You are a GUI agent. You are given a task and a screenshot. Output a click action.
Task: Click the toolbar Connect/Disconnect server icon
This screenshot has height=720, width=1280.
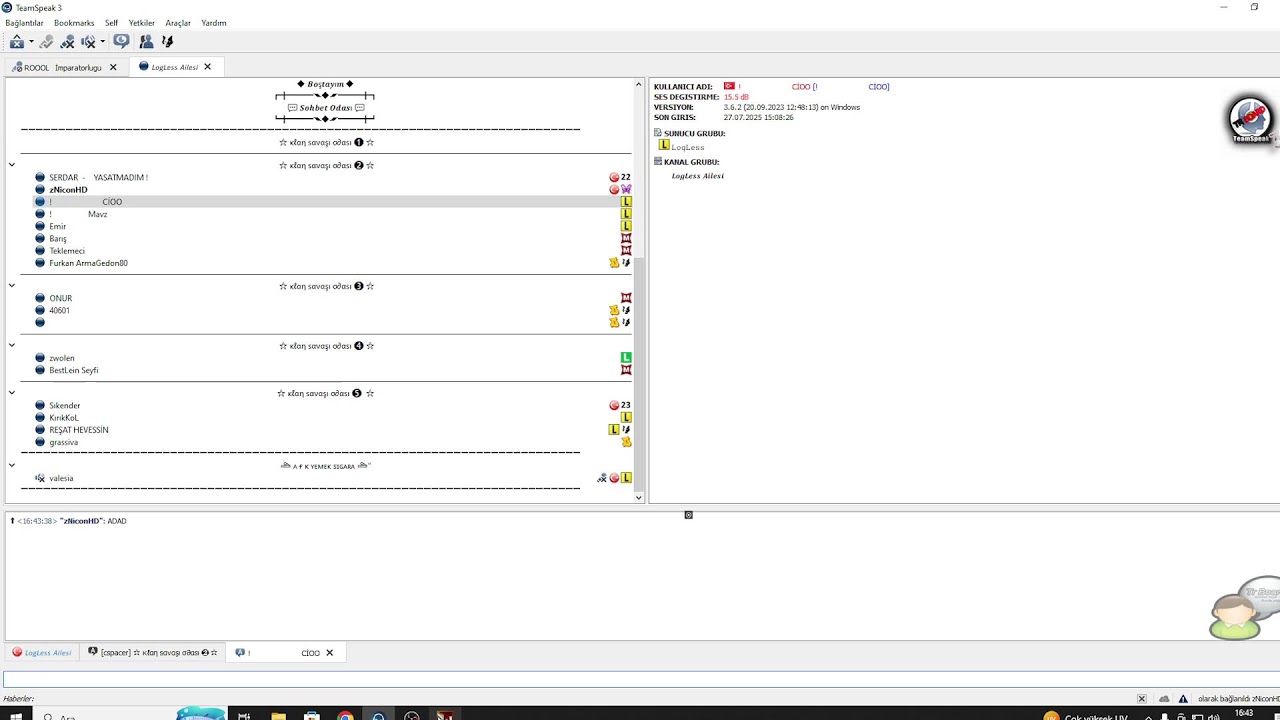(17, 41)
